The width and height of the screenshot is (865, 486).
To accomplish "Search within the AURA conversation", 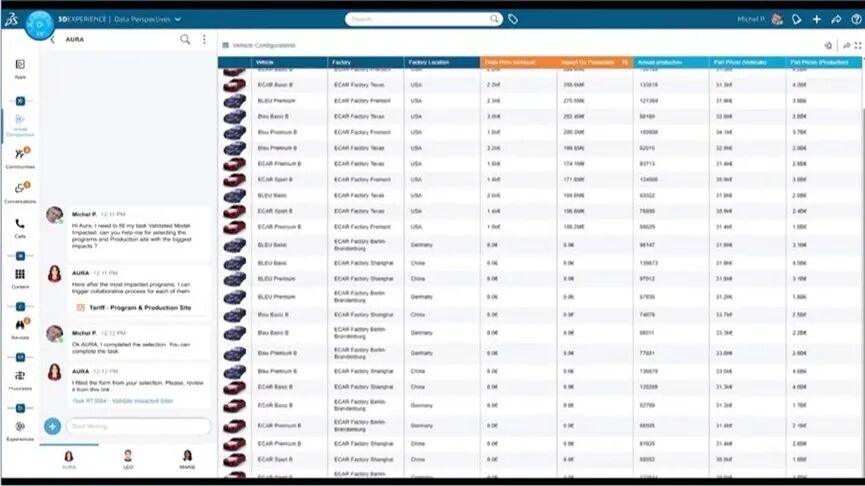I will tap(185, 39).
